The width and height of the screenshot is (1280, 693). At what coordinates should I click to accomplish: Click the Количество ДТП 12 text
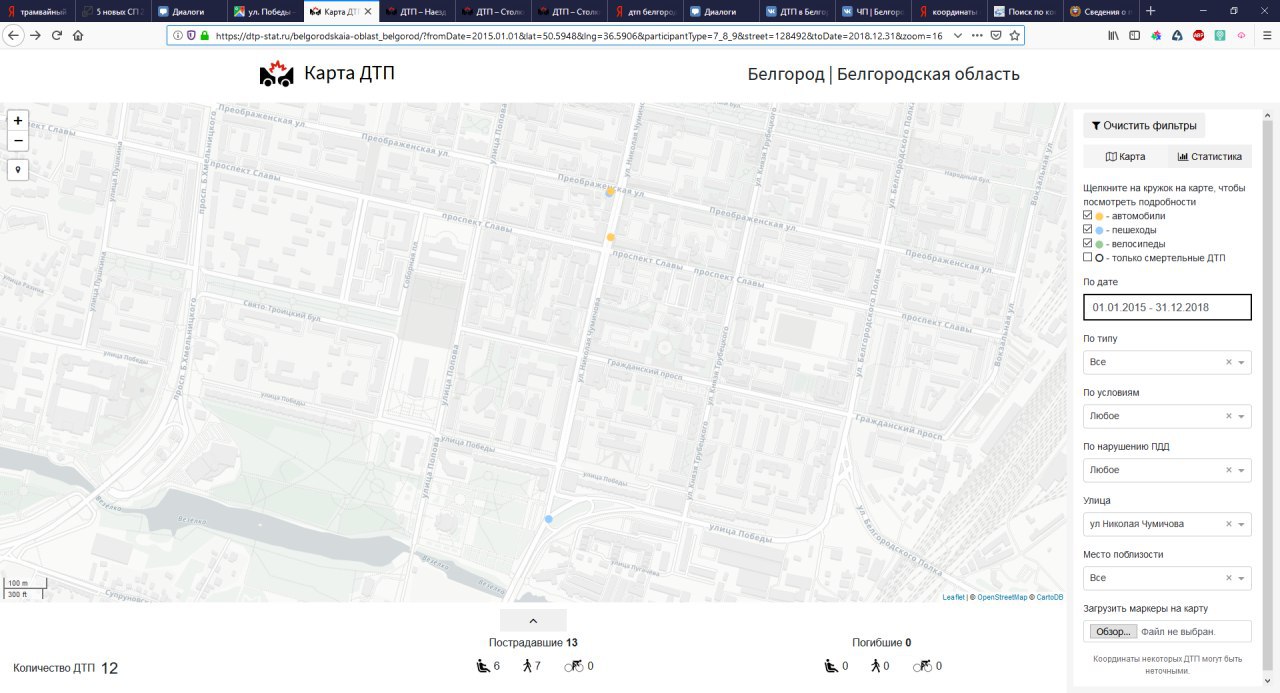click(65, 667)
